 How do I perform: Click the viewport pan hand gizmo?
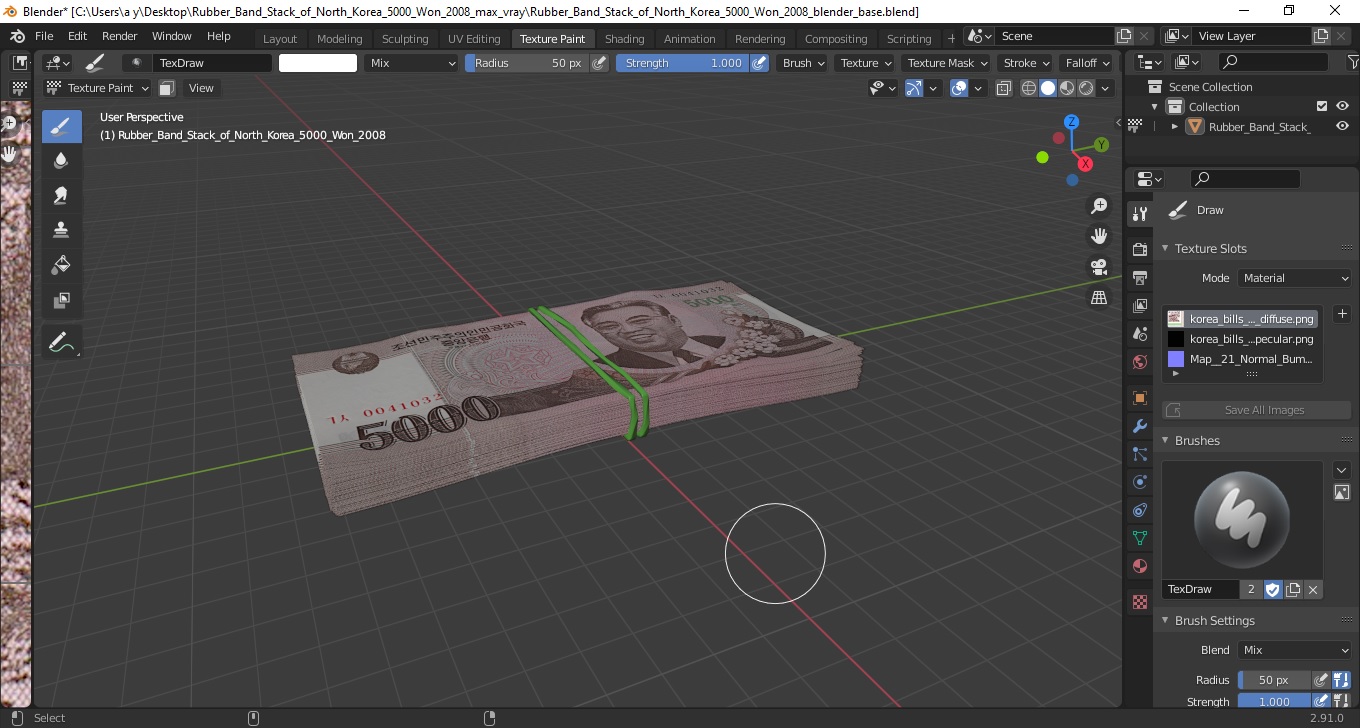[1099, 236]
